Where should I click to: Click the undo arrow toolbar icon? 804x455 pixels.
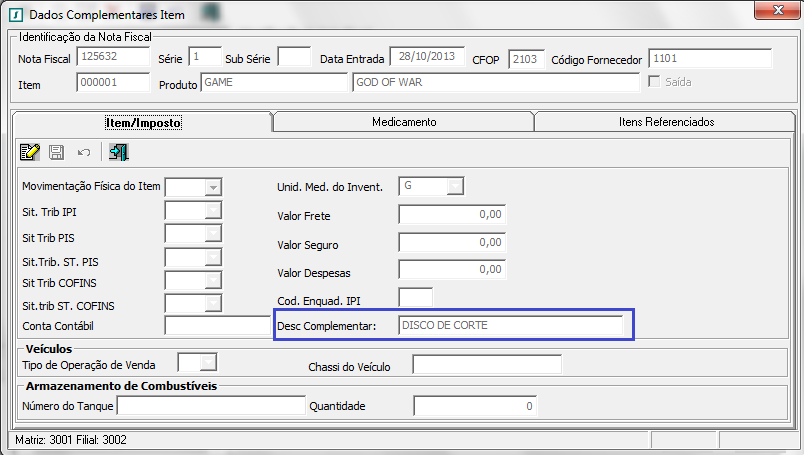click(84, 152)
